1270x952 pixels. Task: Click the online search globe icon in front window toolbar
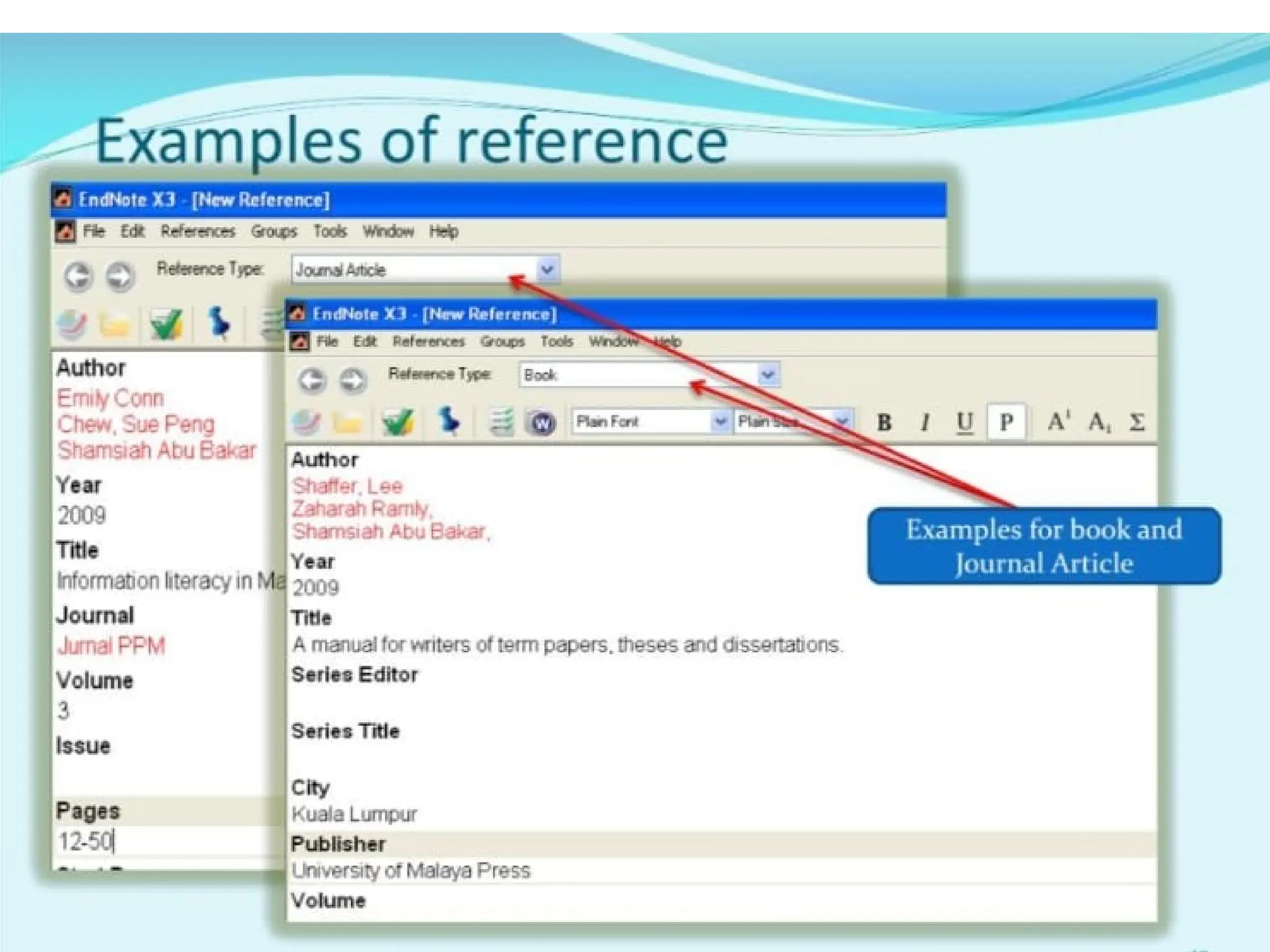pyautogui.click(x=306, y=423)
